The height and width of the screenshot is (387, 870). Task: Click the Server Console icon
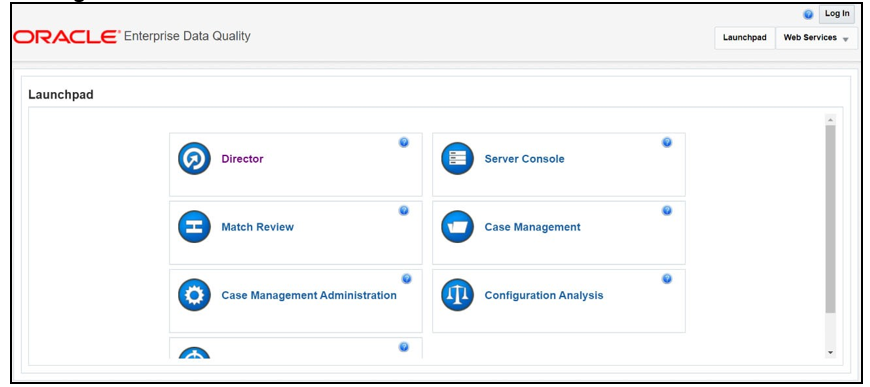(457, 159)
